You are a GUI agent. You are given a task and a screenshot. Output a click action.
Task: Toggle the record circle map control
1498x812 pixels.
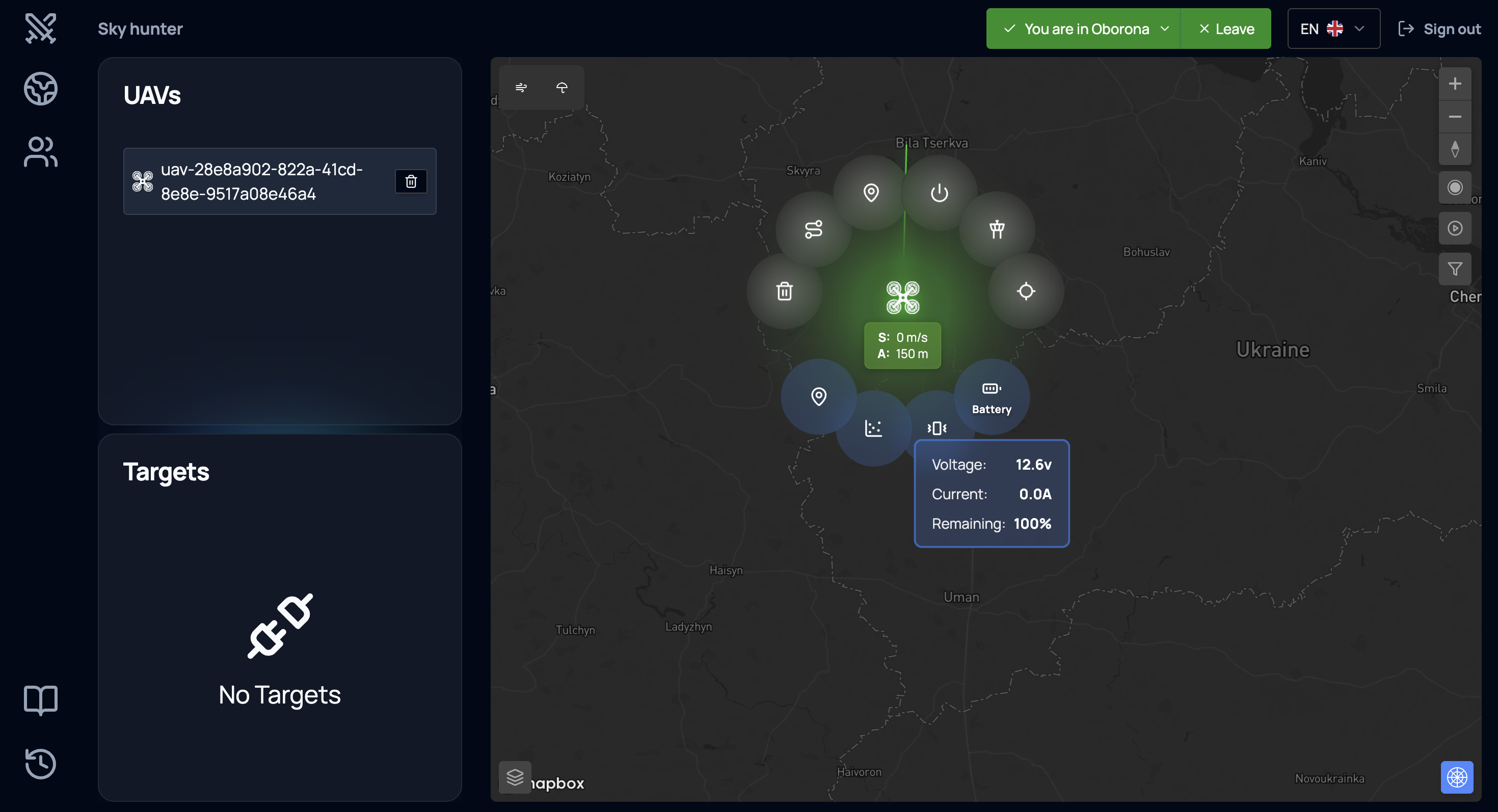pyautogui.click(x=1454, y=188)
